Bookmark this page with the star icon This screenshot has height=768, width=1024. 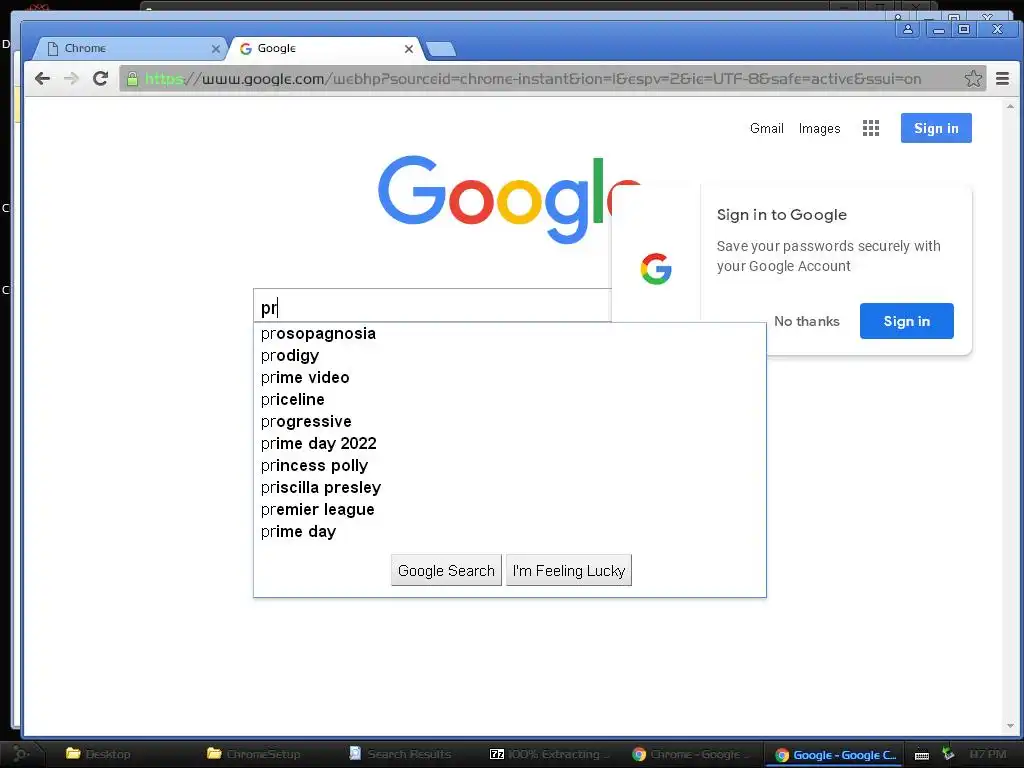tap(973, 79)
